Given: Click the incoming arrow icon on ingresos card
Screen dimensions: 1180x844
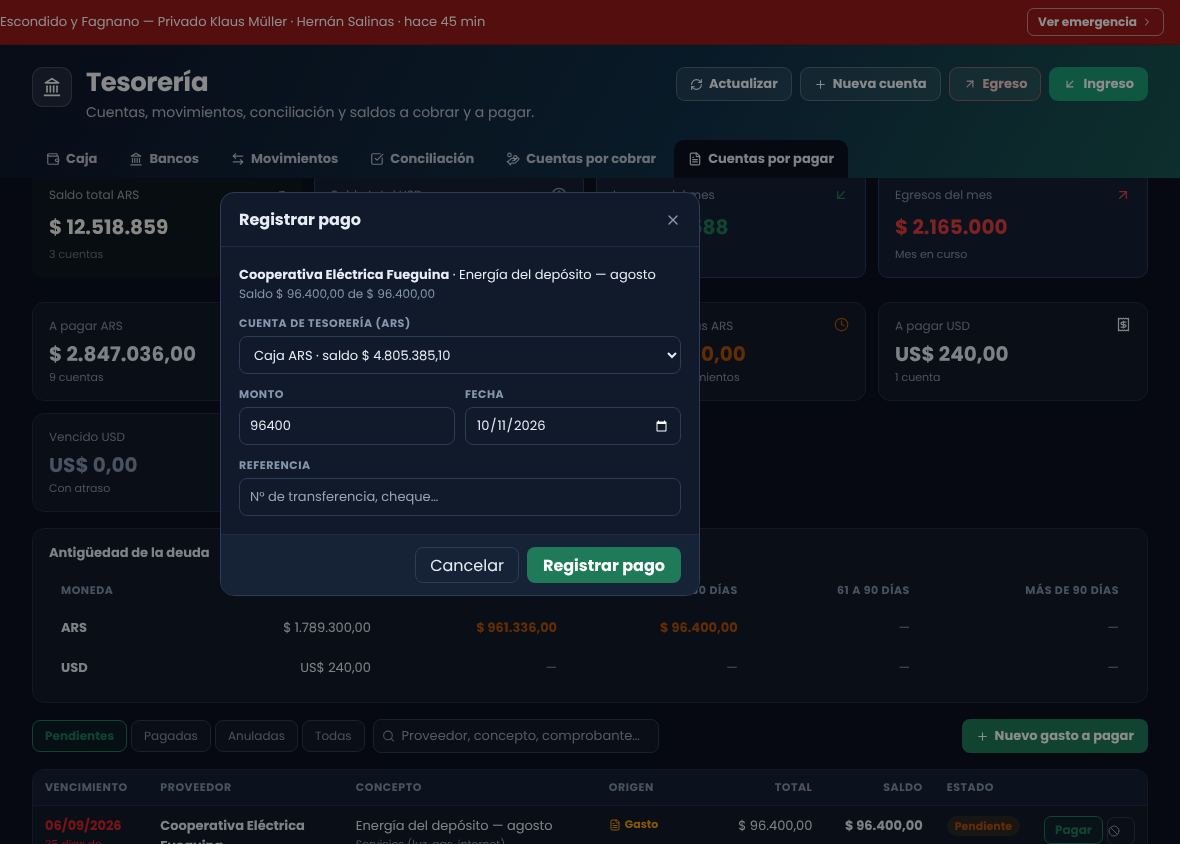Looking at the screenshot, I should [x=841, y=195].
